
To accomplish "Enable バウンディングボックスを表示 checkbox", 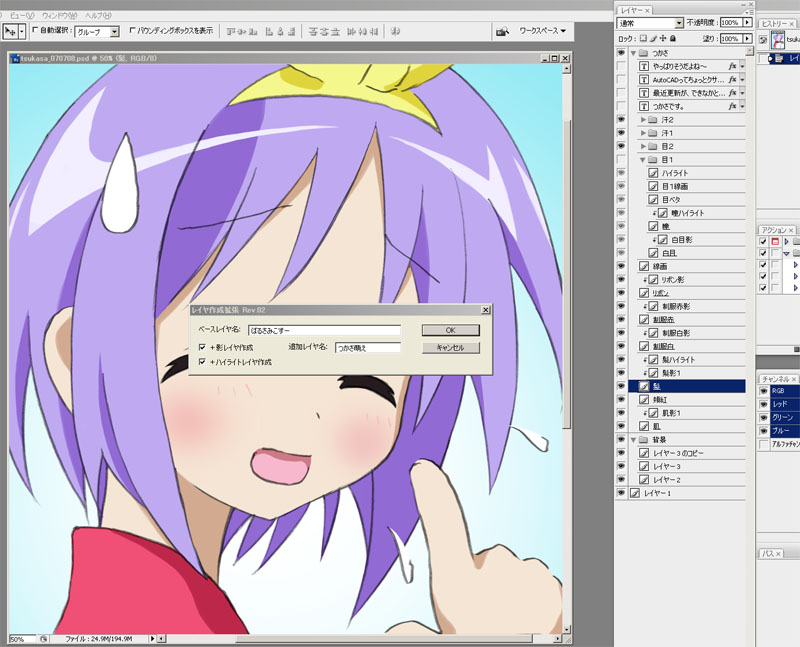I will (x=133, y=30).
